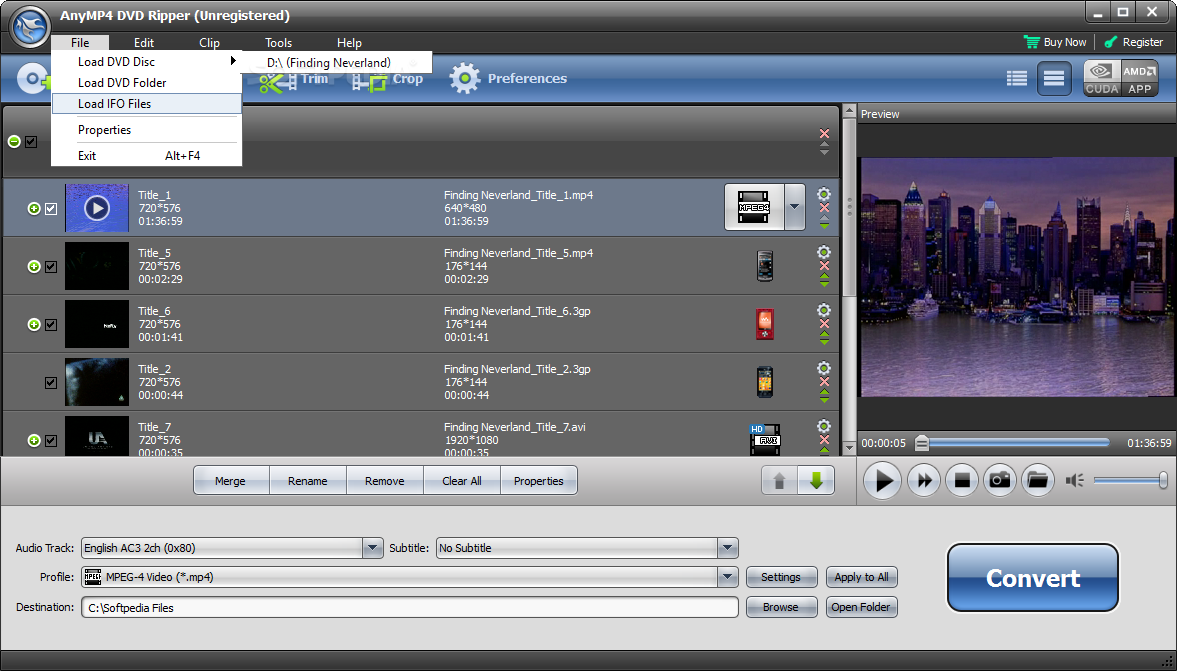Image resolution: width=1177 pixels, height=671 pixels.
Task: Open Preferences gear in toolbar
Action: 464,78
